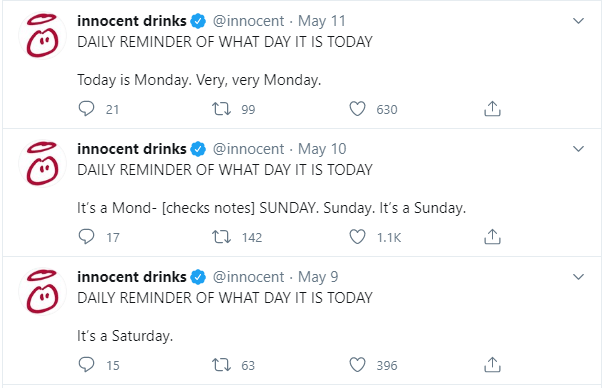Open the May 9 timestamp link
The image size is (607, 388).
[318, 277]
